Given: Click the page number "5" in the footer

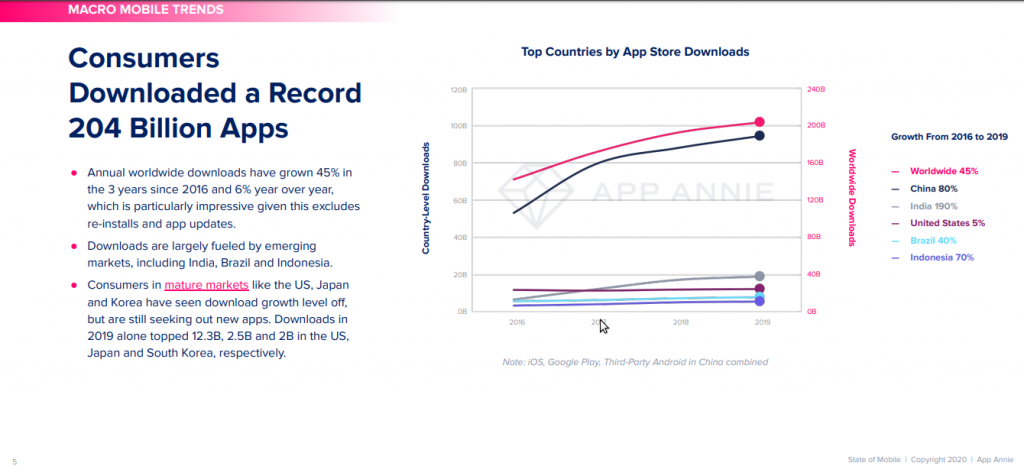Looking at the screenshot, I should click(x=14, y=461).
